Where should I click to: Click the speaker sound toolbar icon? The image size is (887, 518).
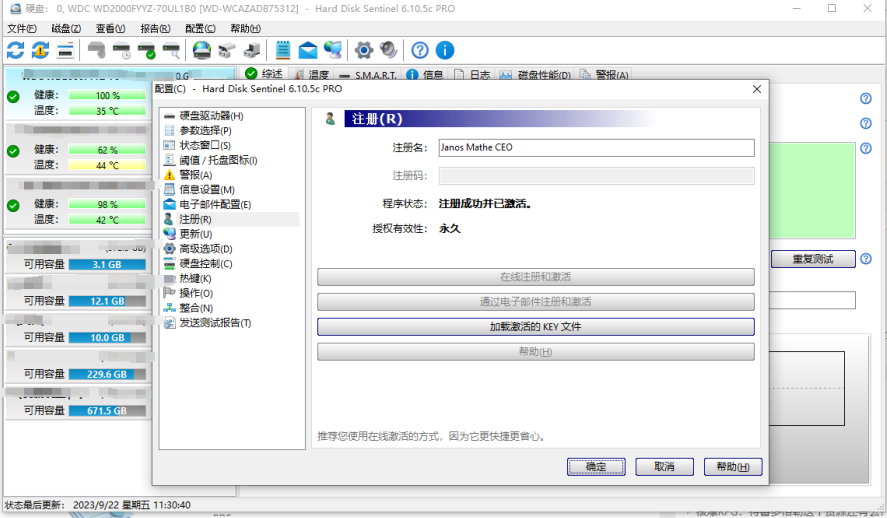tap(389, 50)
